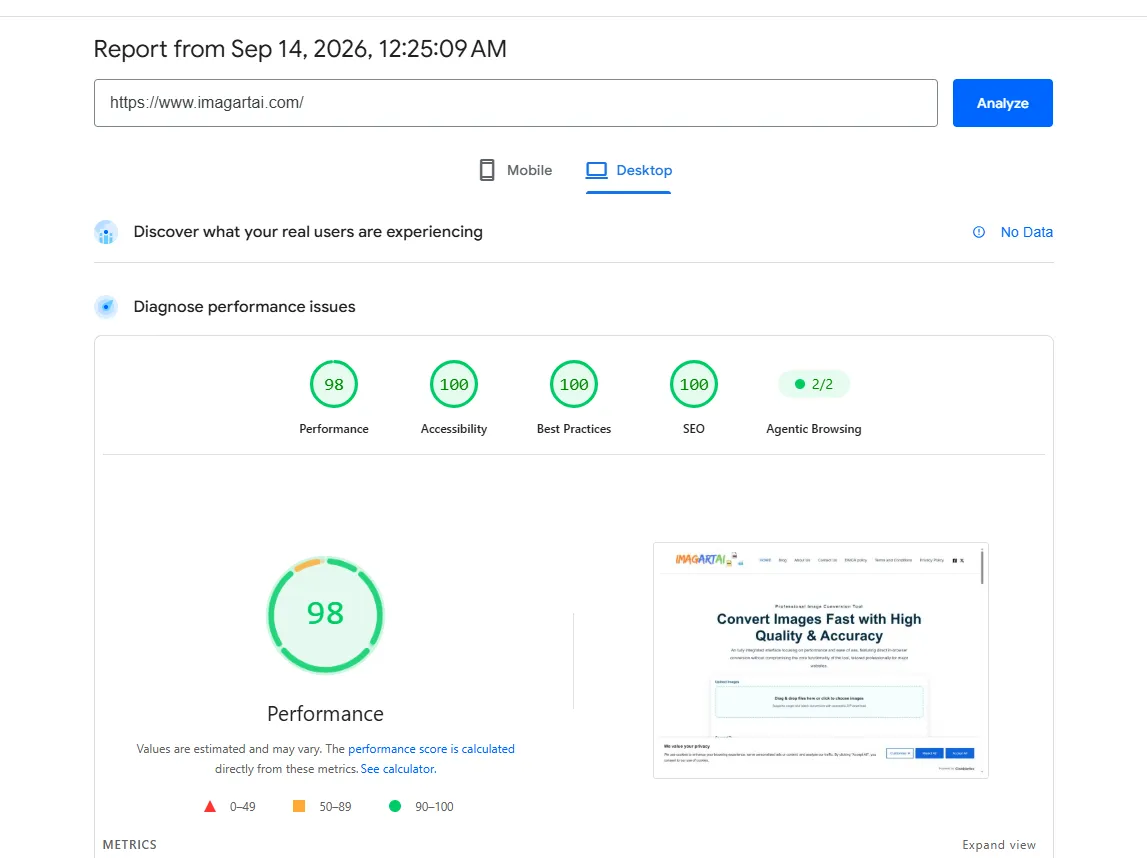Click the Performance label under top gauge
This screenshot has height=858, width=1147.
(x=334, y=429)
